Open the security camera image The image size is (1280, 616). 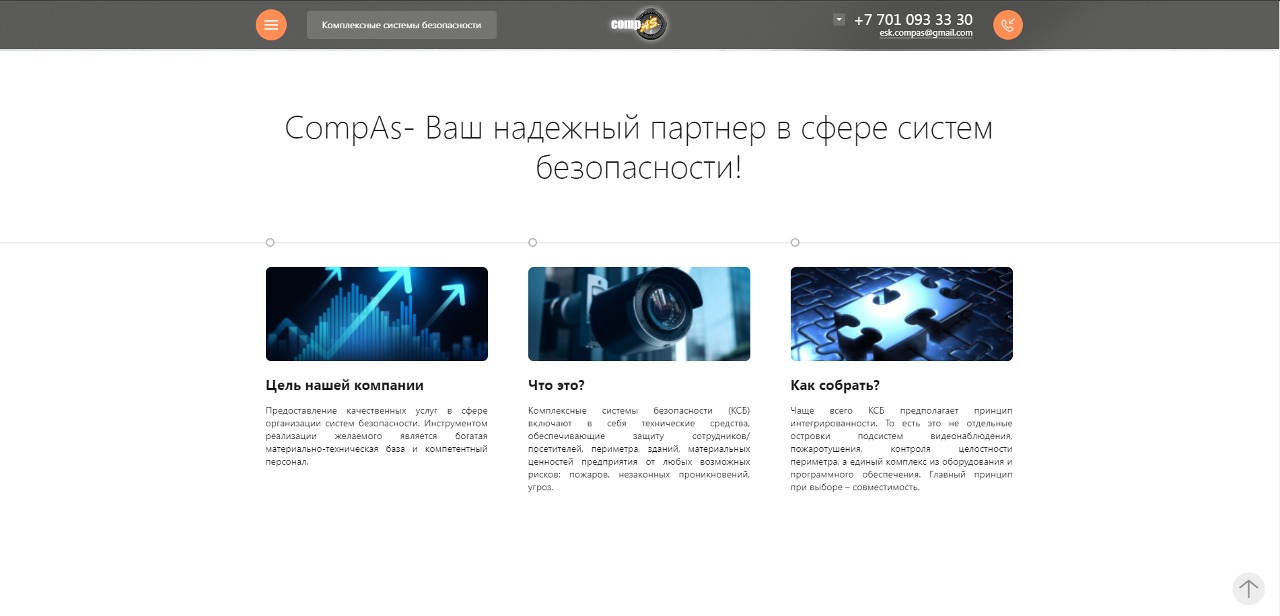pyautogui.click(x=639, y=314)
